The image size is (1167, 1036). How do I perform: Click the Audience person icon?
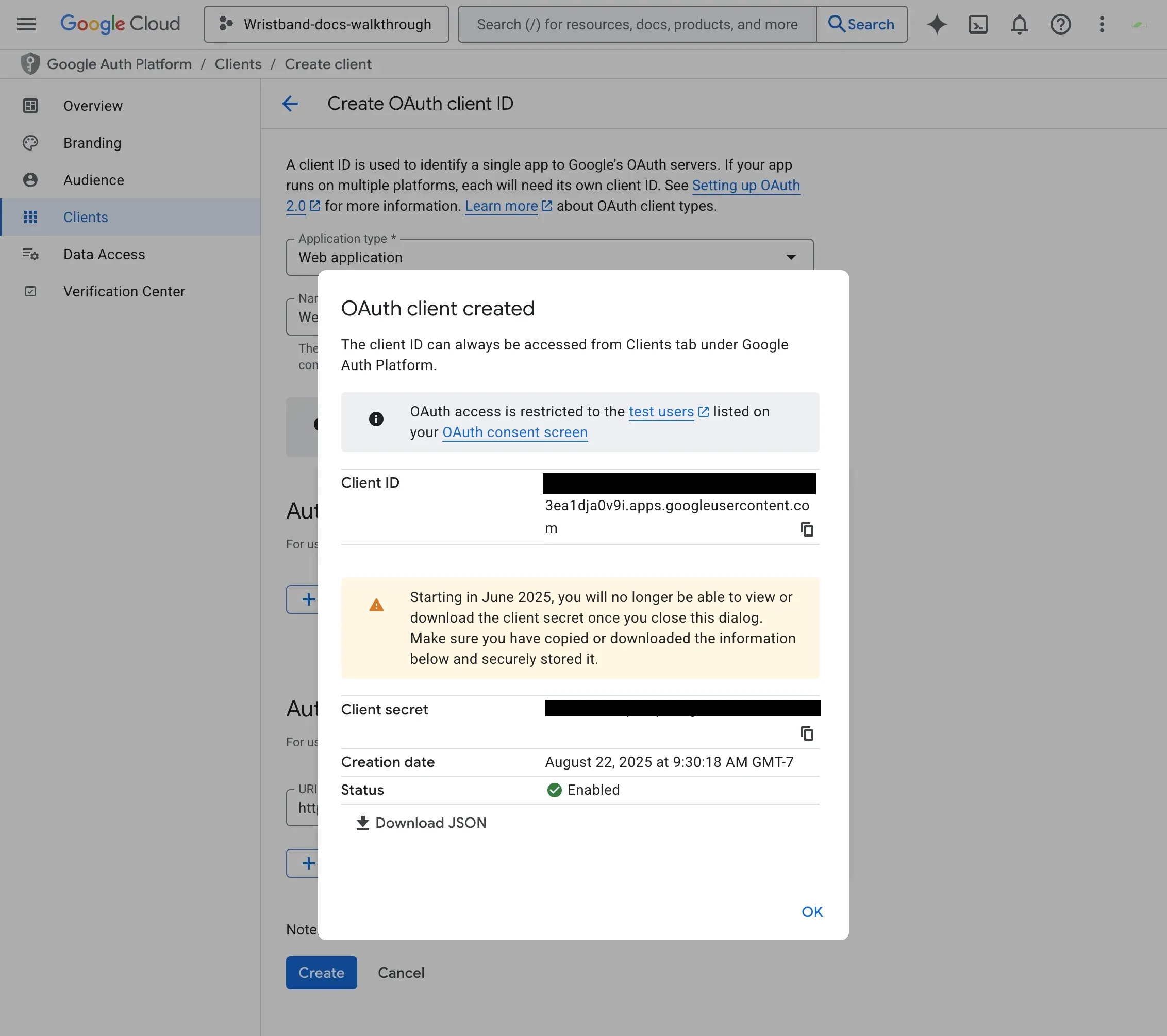[x=30, y=180]
